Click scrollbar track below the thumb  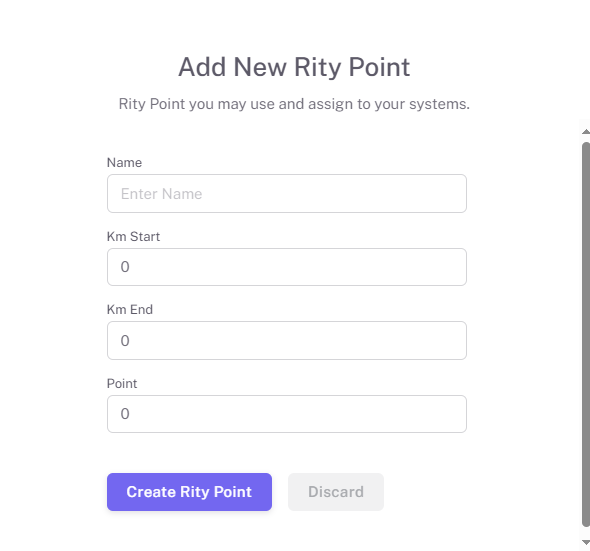[586, 532]
